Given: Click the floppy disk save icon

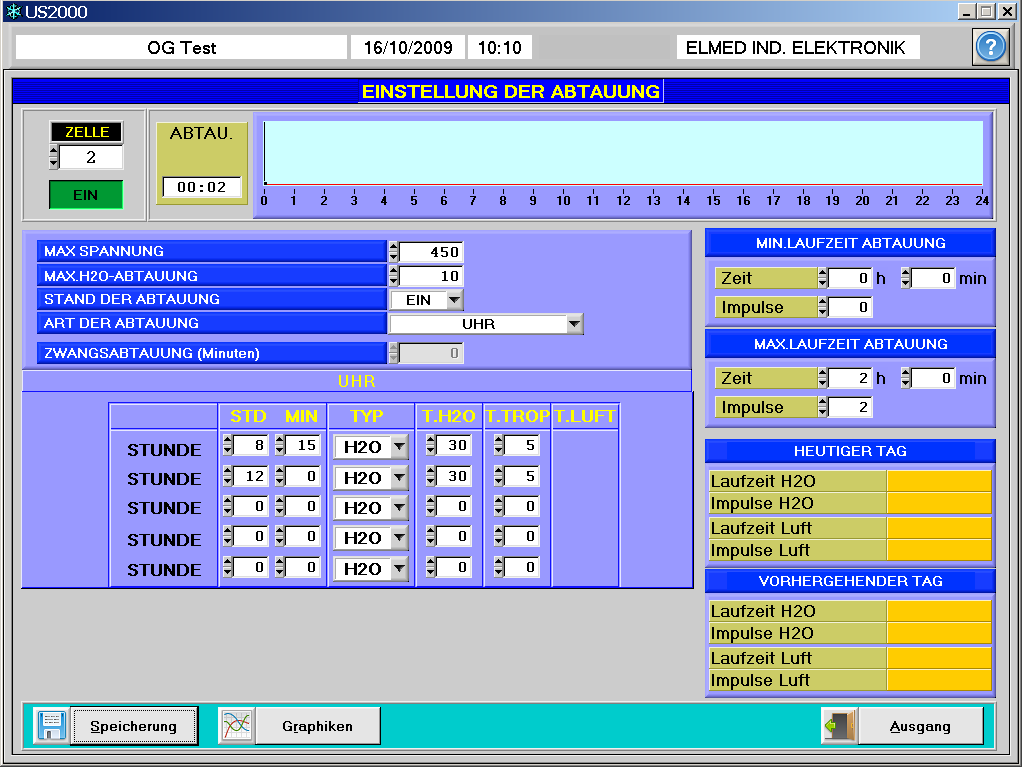Looking at the screenshot, I should (x=50, y=726).
